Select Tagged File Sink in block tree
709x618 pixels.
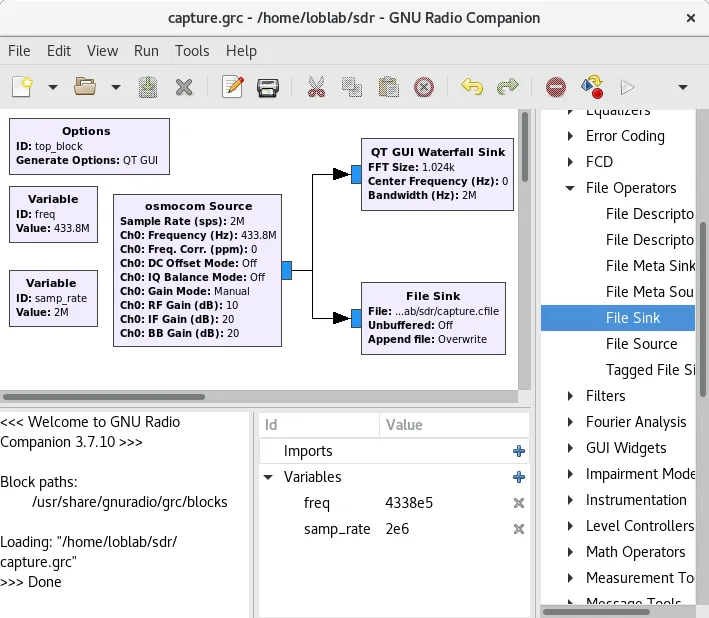(618, 370)
